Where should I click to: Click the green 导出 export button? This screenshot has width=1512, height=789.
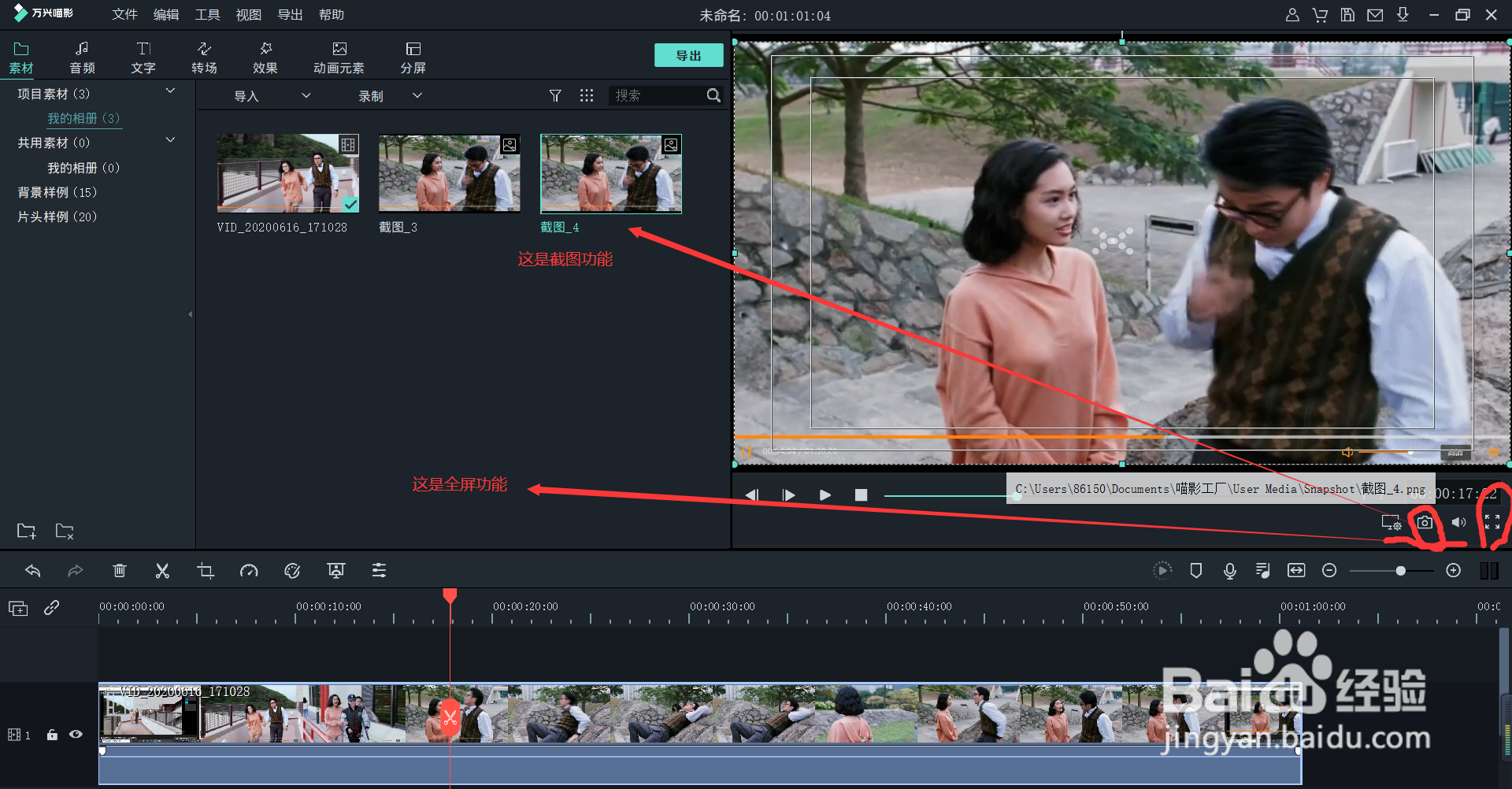pos(688,55)
